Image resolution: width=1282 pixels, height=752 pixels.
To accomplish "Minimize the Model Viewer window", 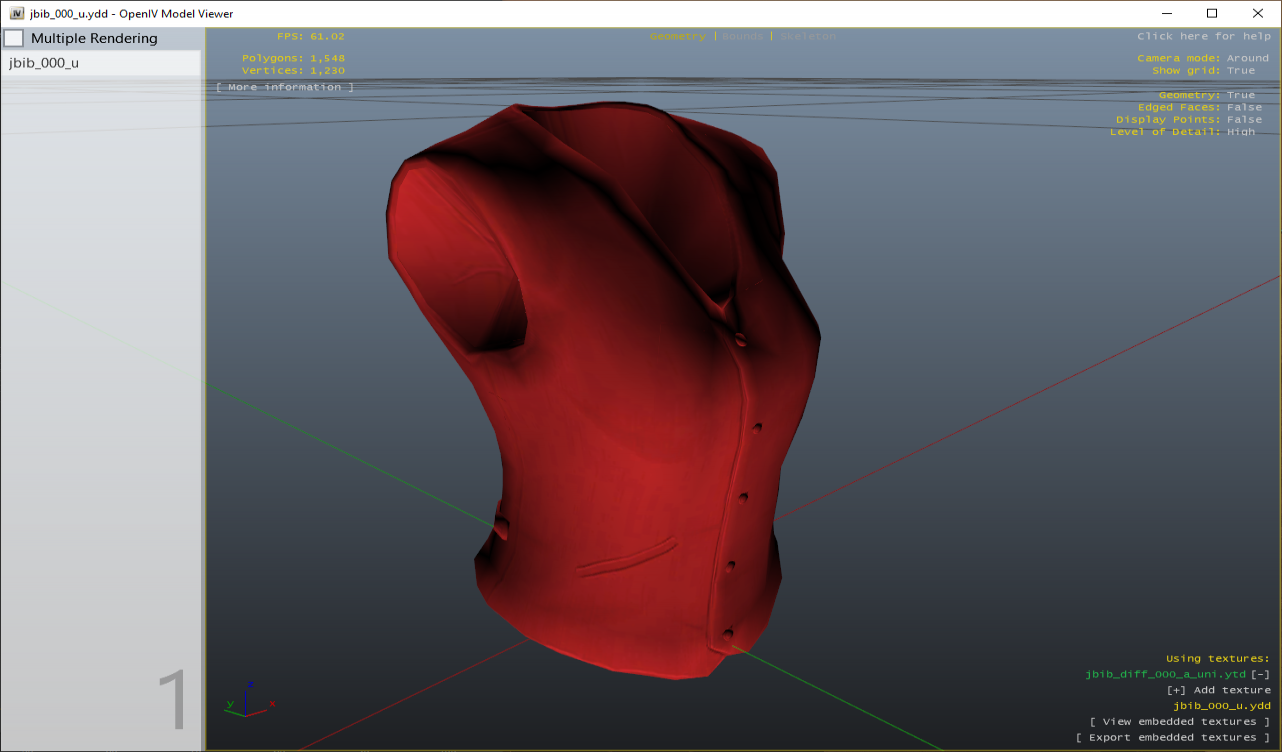I will tap(1166, 13).
